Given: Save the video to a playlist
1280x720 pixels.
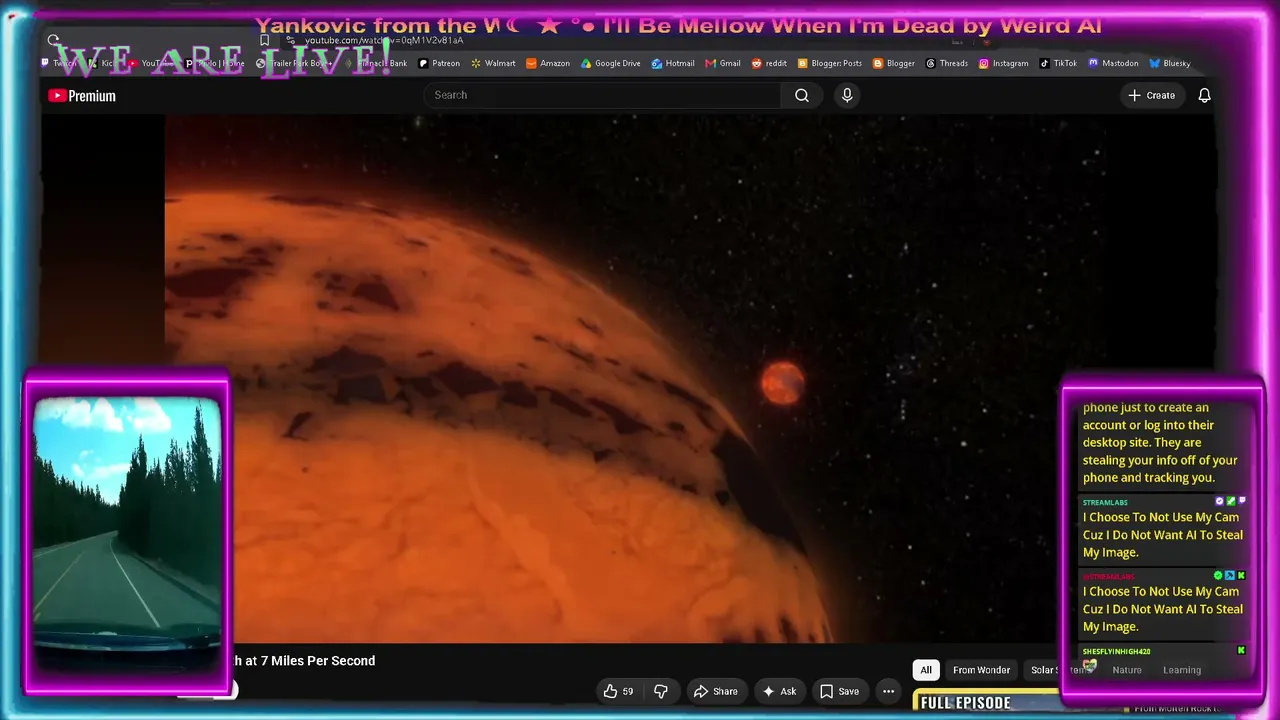Looking at the screenshot, I should point(839,691).
